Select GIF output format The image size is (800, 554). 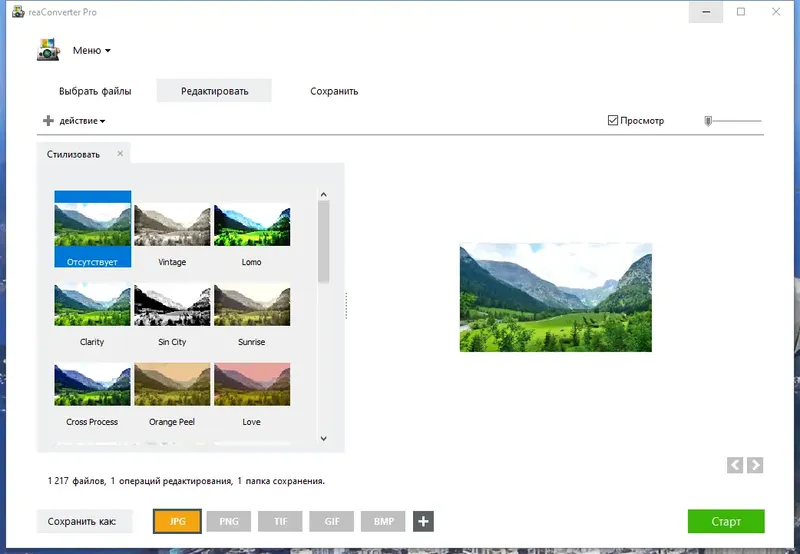point(332,521)
